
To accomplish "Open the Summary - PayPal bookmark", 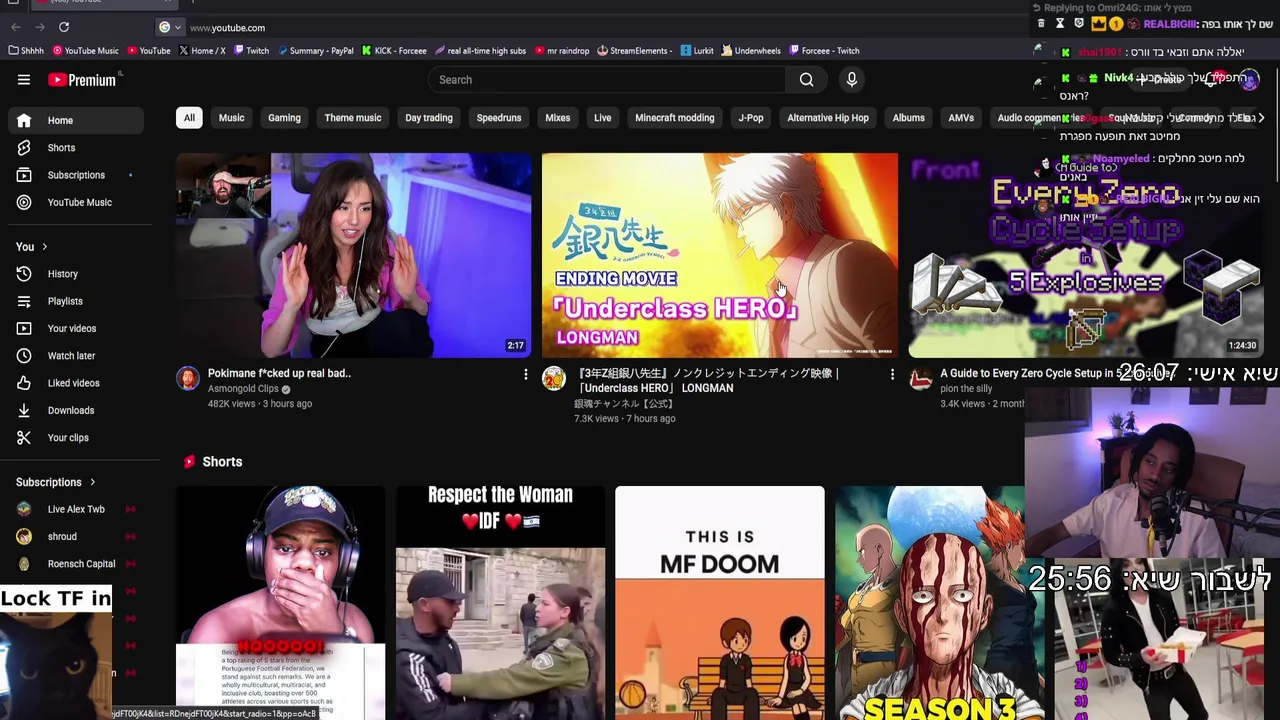I will pos(314,51).
